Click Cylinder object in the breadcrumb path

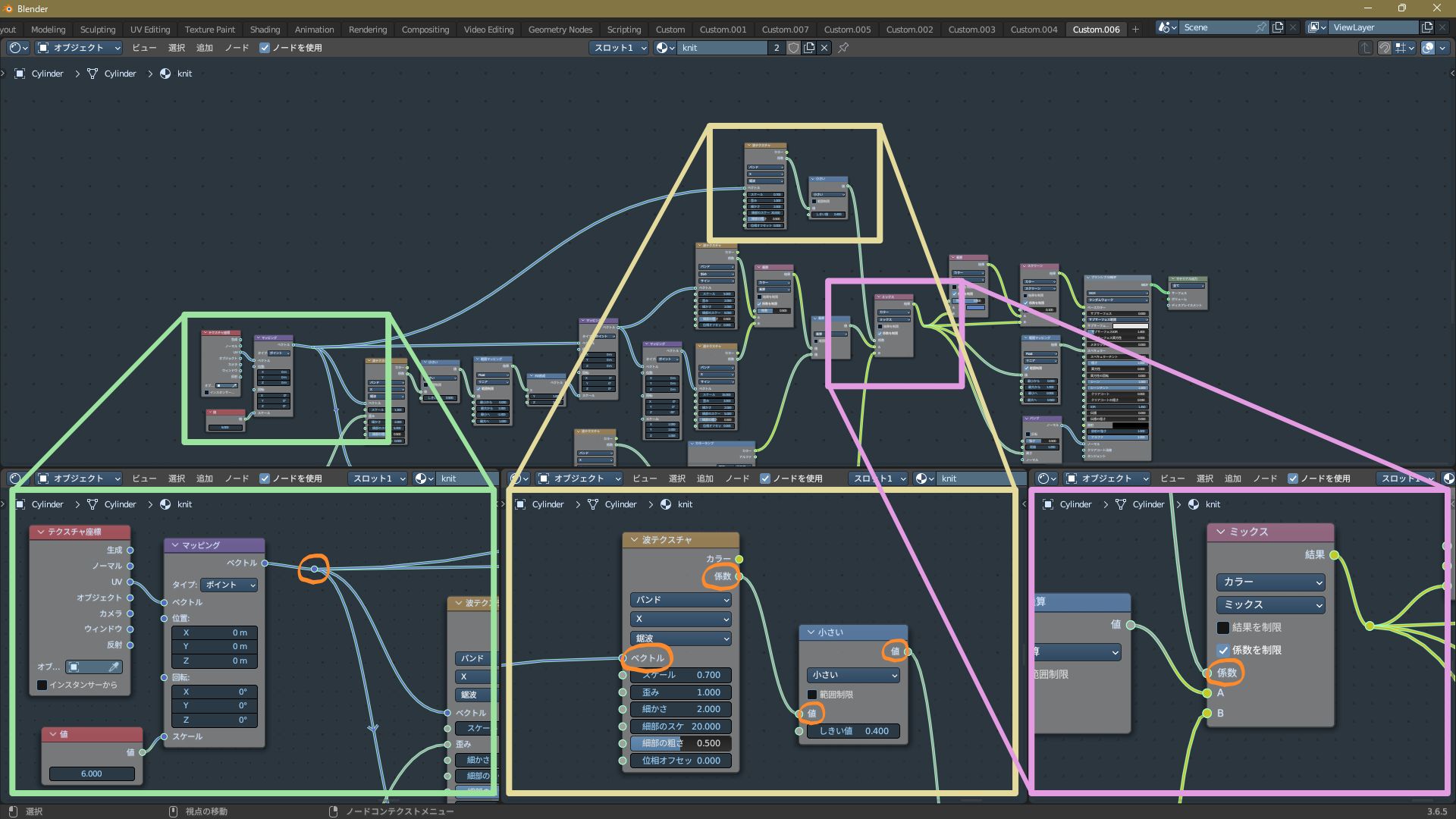(47, 74)
